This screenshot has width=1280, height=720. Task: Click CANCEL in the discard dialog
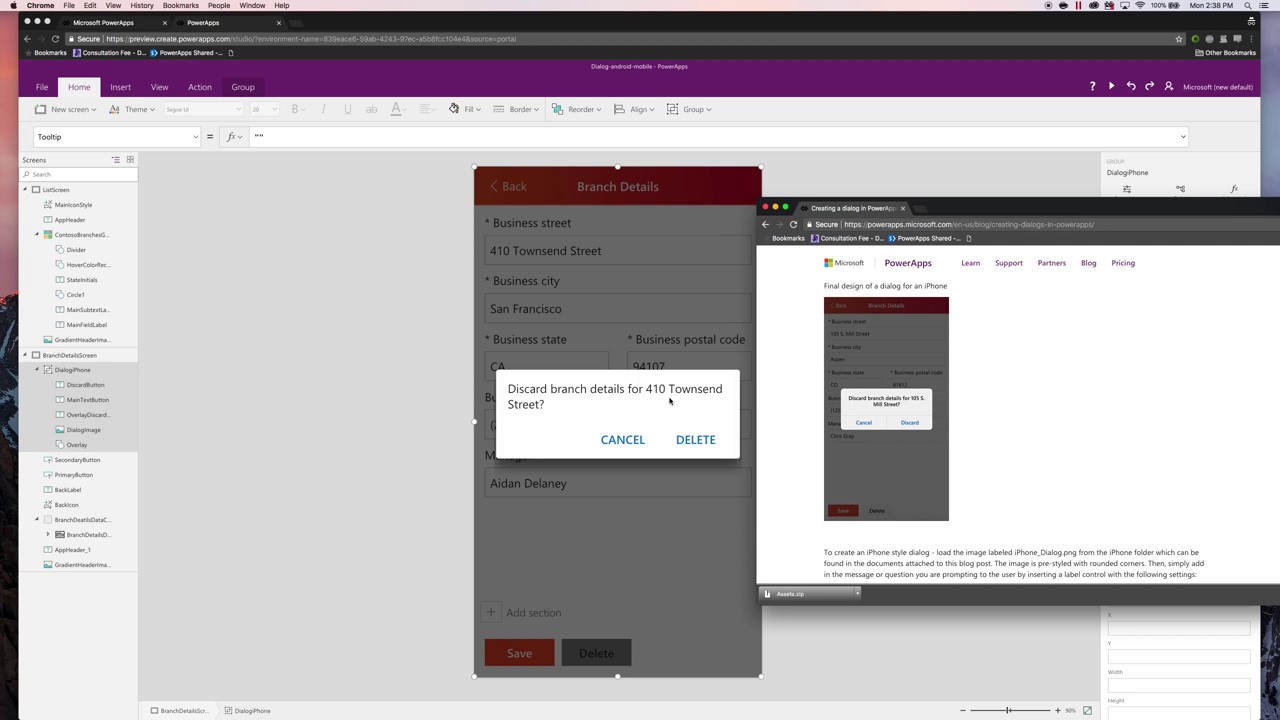coord(622,440)
